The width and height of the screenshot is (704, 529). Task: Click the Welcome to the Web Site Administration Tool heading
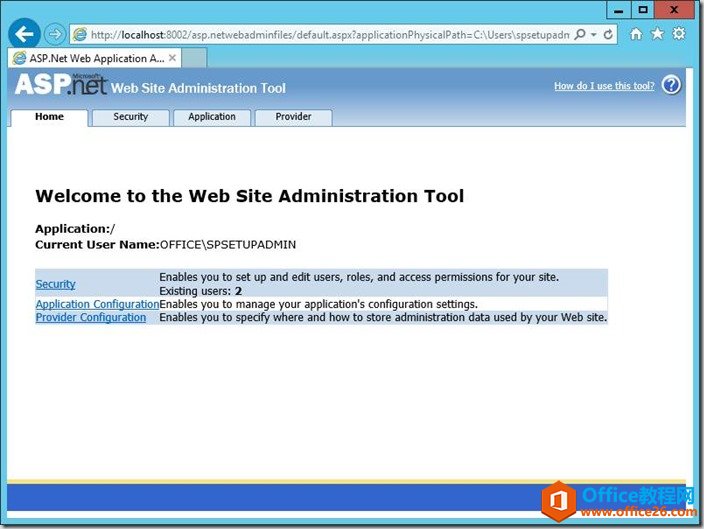pyautogui.click(x=250, y=196)
